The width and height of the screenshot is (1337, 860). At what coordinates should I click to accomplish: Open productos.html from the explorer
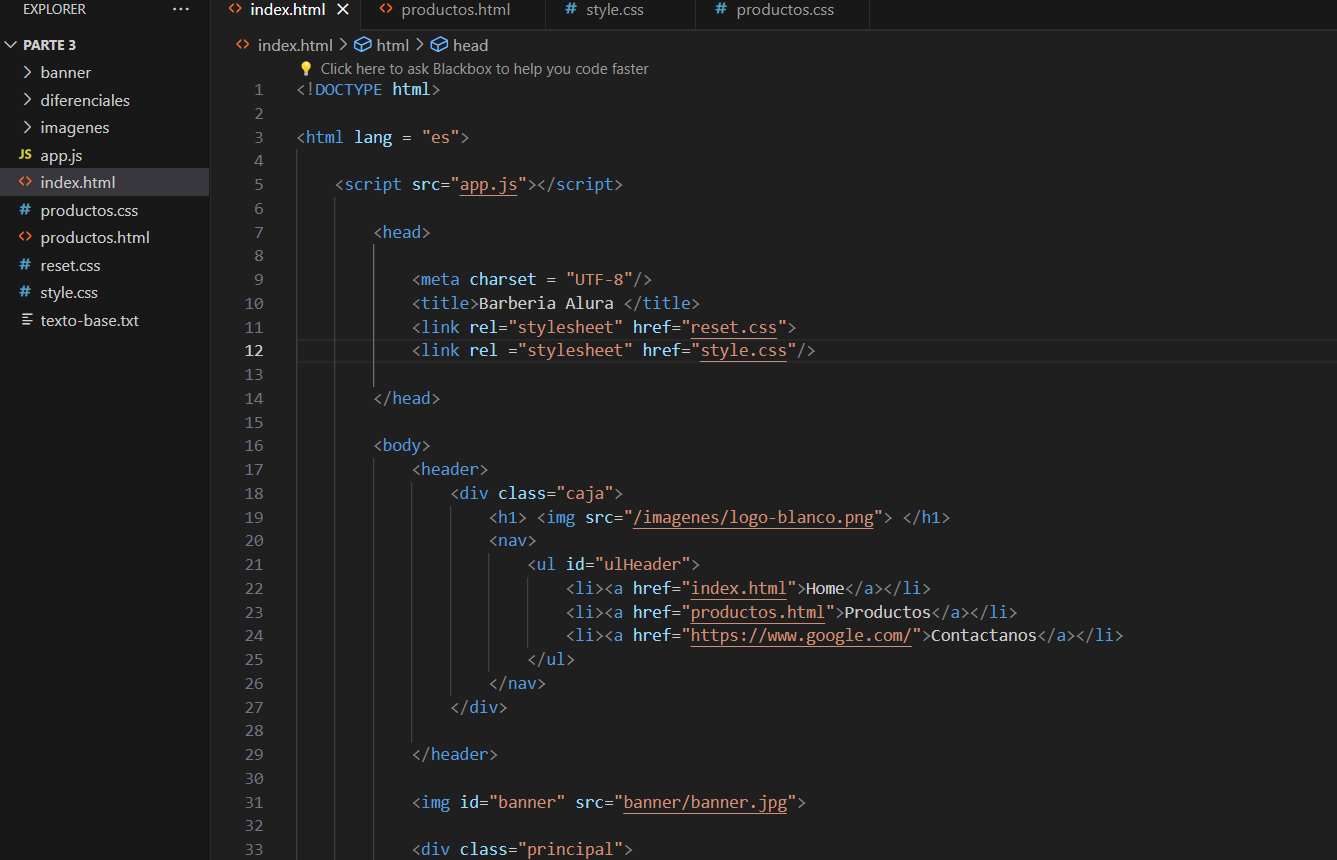coord(104,237)
